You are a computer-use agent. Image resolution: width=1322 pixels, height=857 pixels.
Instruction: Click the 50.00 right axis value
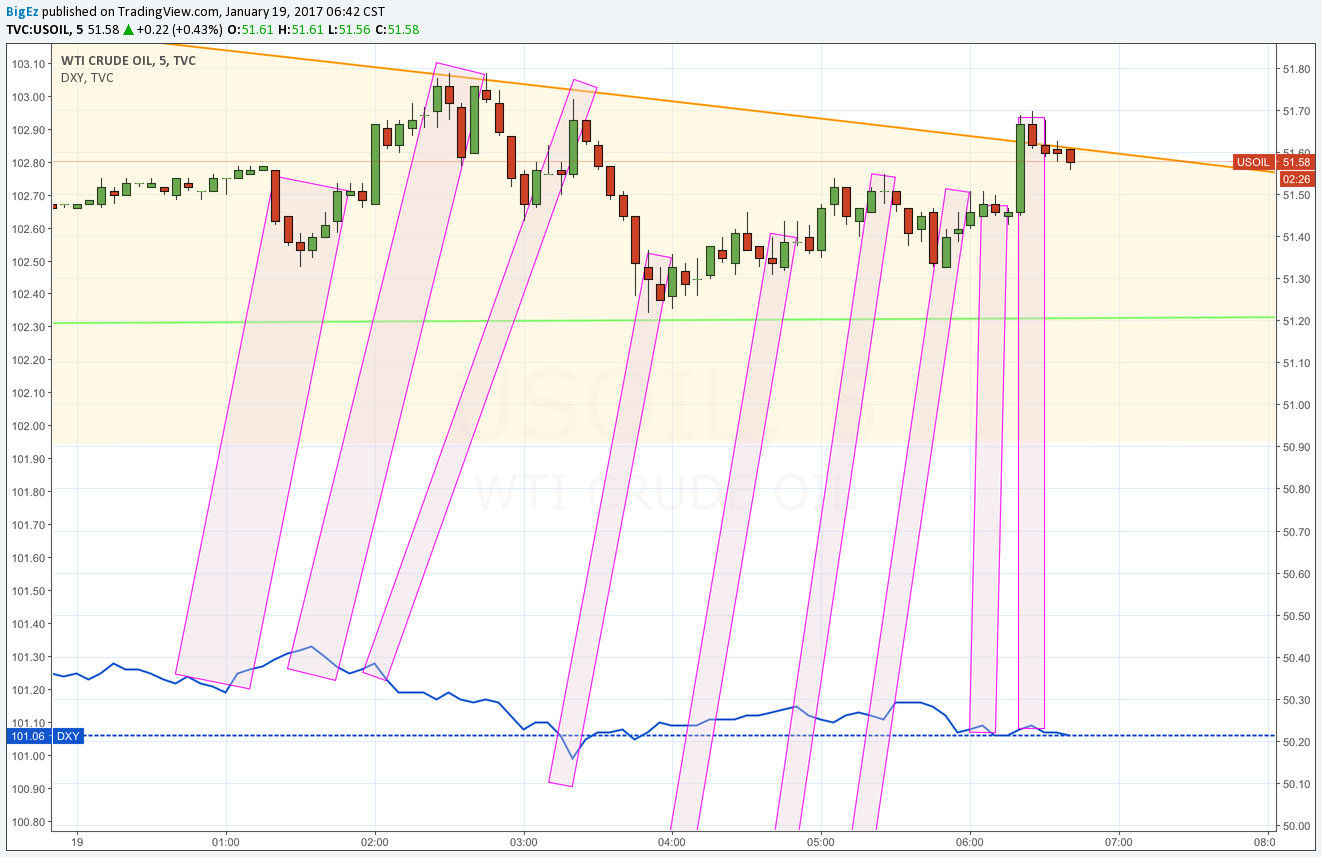(1296, 826)
